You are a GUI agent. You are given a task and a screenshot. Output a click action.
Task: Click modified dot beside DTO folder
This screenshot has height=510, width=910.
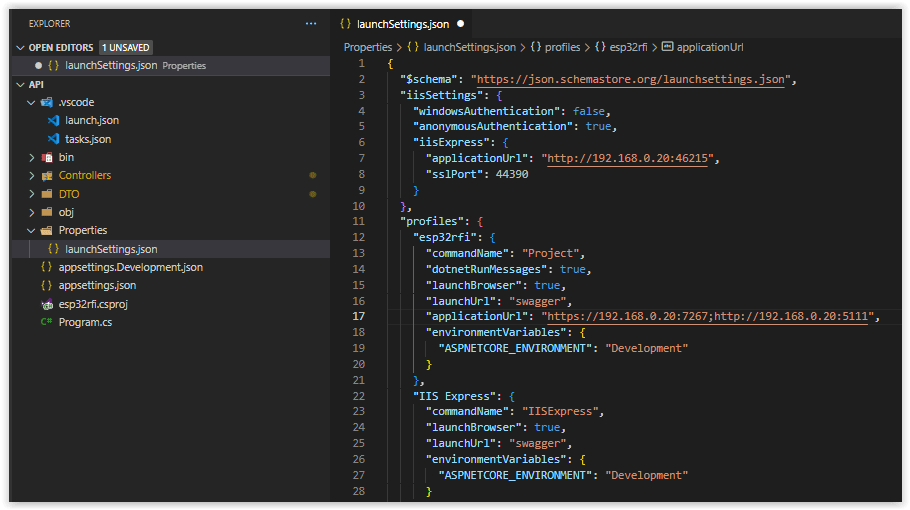point(313,194)
